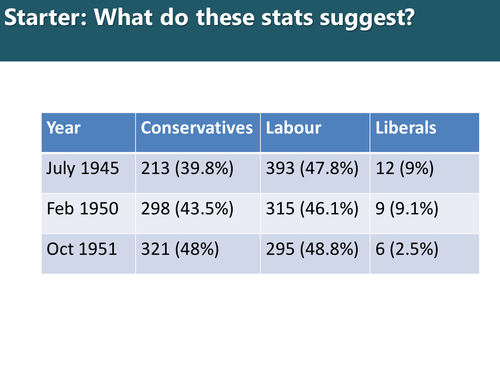The height and width of the screenshot is (375, 500).
Task: Click the July 1945 row label
Action: pos(88,173)
